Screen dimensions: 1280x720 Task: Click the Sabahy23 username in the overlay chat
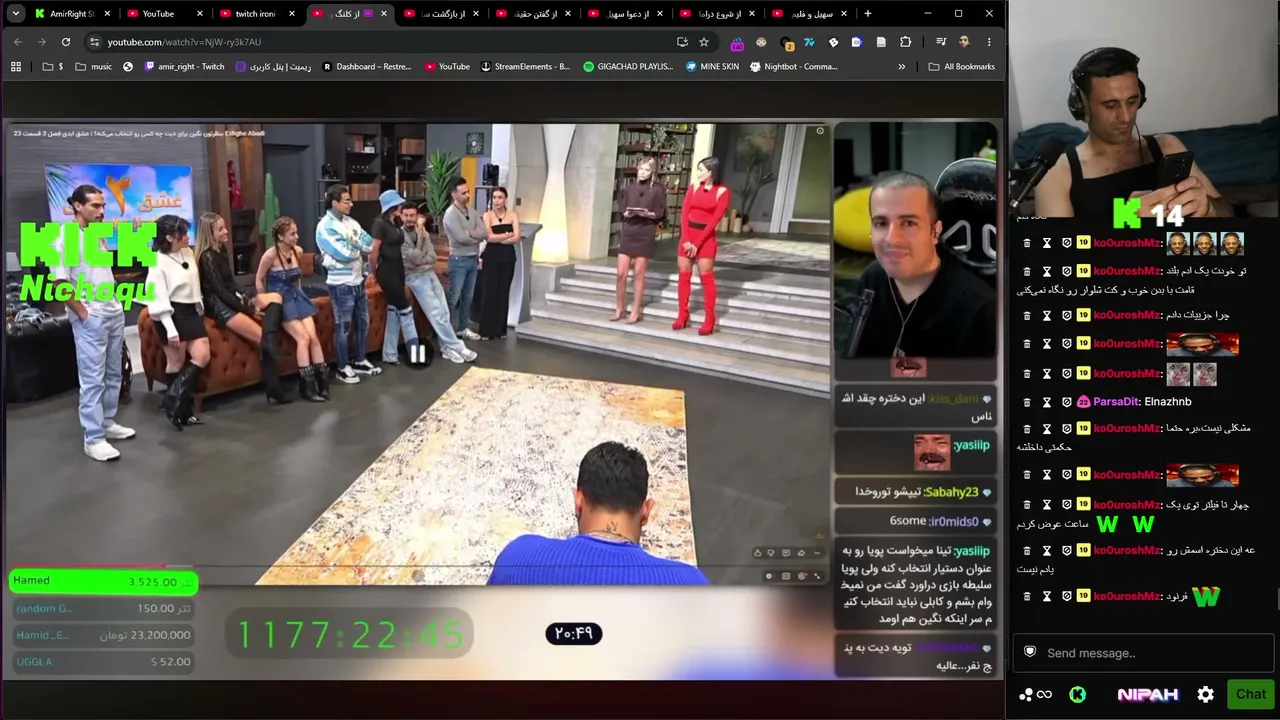coord(951,492)
